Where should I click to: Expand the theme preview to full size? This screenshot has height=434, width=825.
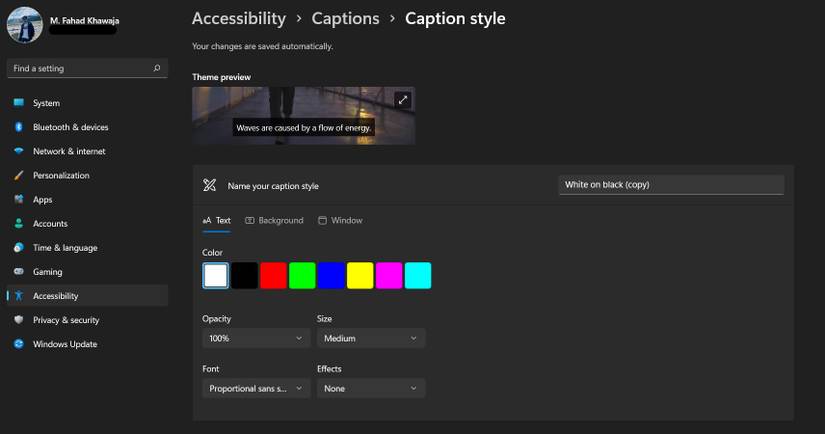403,100
